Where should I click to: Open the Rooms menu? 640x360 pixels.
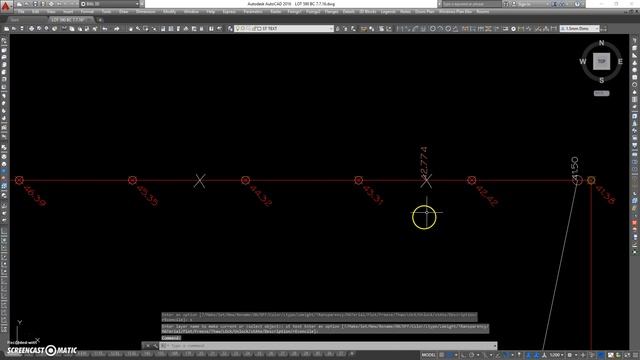pyautogui.click(x=482, y=12)
